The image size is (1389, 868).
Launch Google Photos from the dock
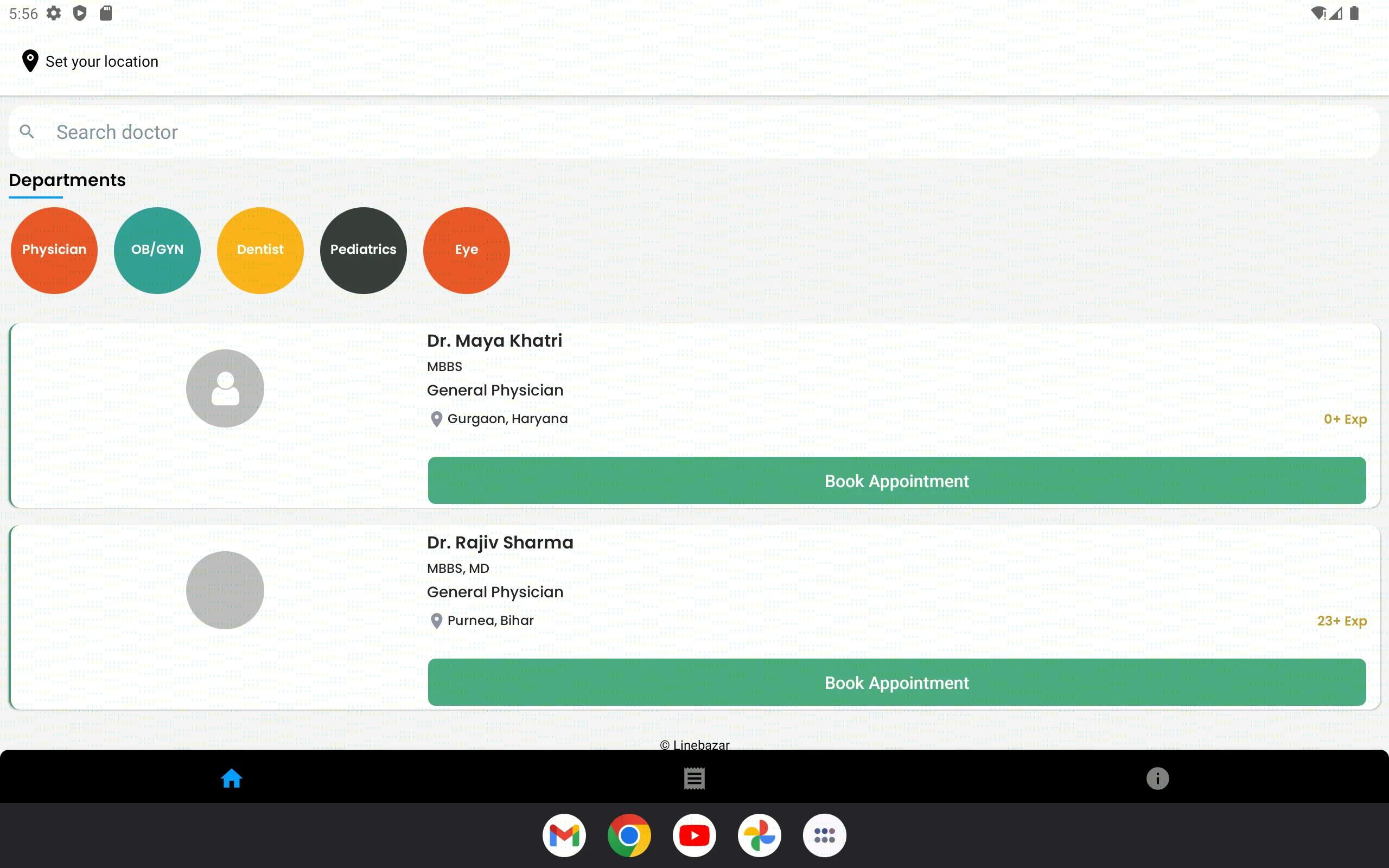[760, 835]
